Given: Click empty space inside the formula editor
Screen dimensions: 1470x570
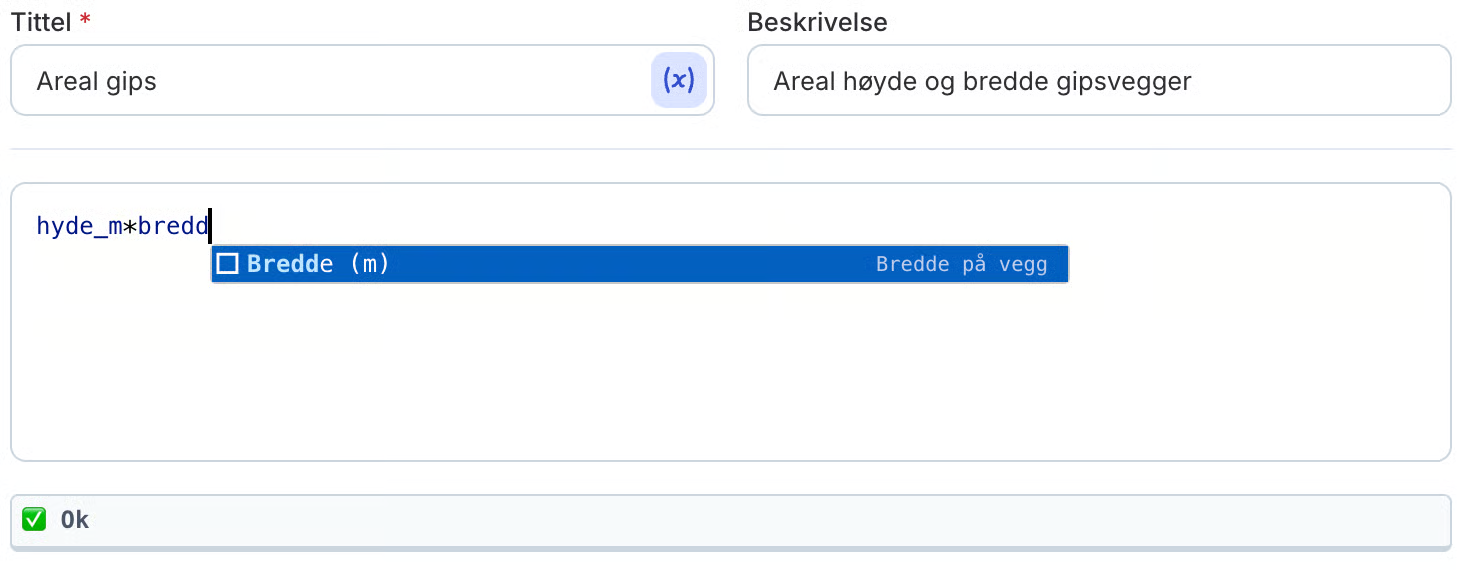Looking at the screenshot, I should 730,380.
